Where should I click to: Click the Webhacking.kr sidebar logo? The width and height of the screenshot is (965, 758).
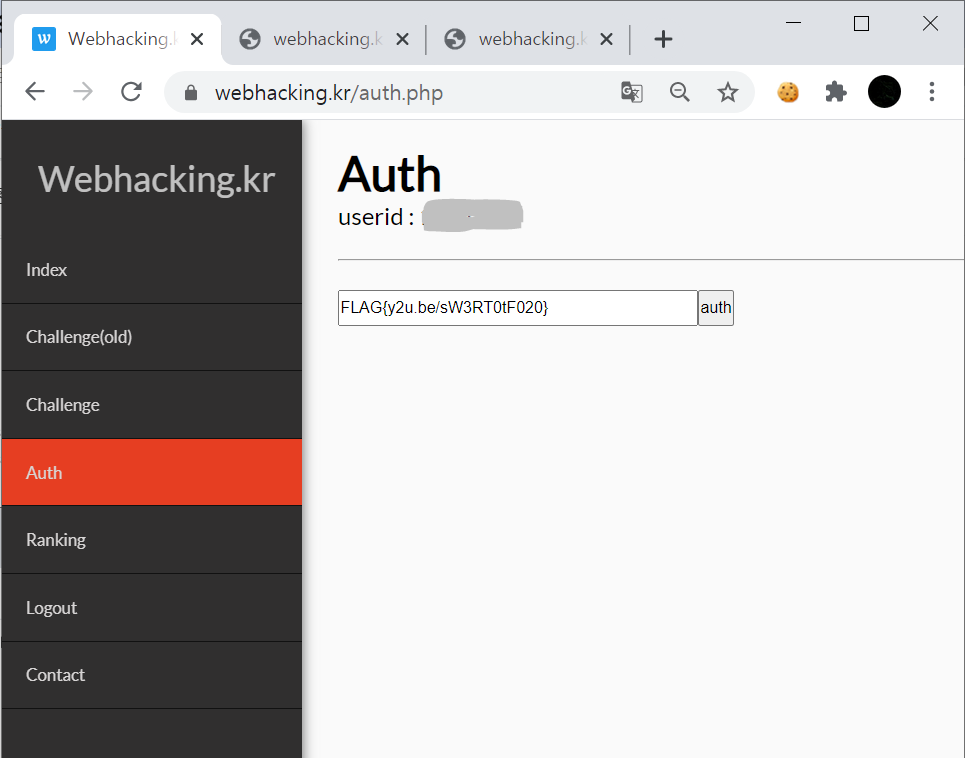156,179
